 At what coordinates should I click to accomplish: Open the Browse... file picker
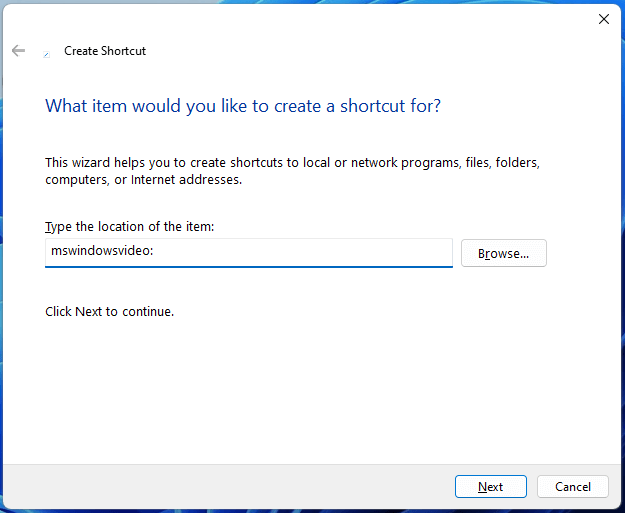coord(503,253)
